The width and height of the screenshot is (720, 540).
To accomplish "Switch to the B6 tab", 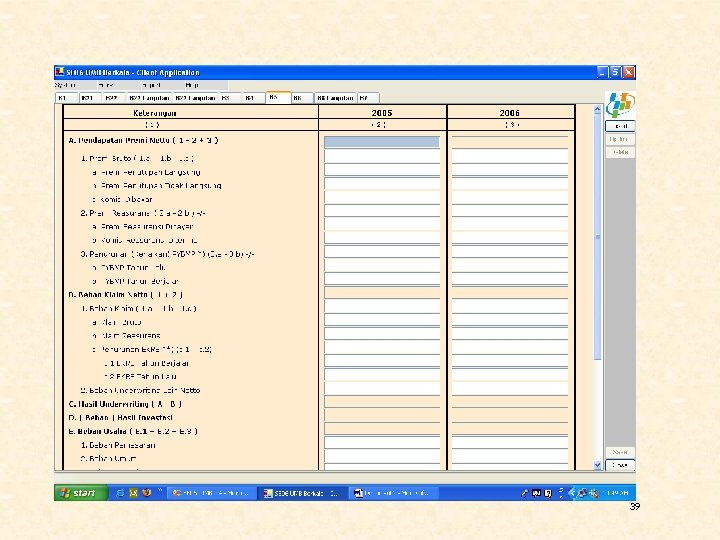I will click(302, 98).
